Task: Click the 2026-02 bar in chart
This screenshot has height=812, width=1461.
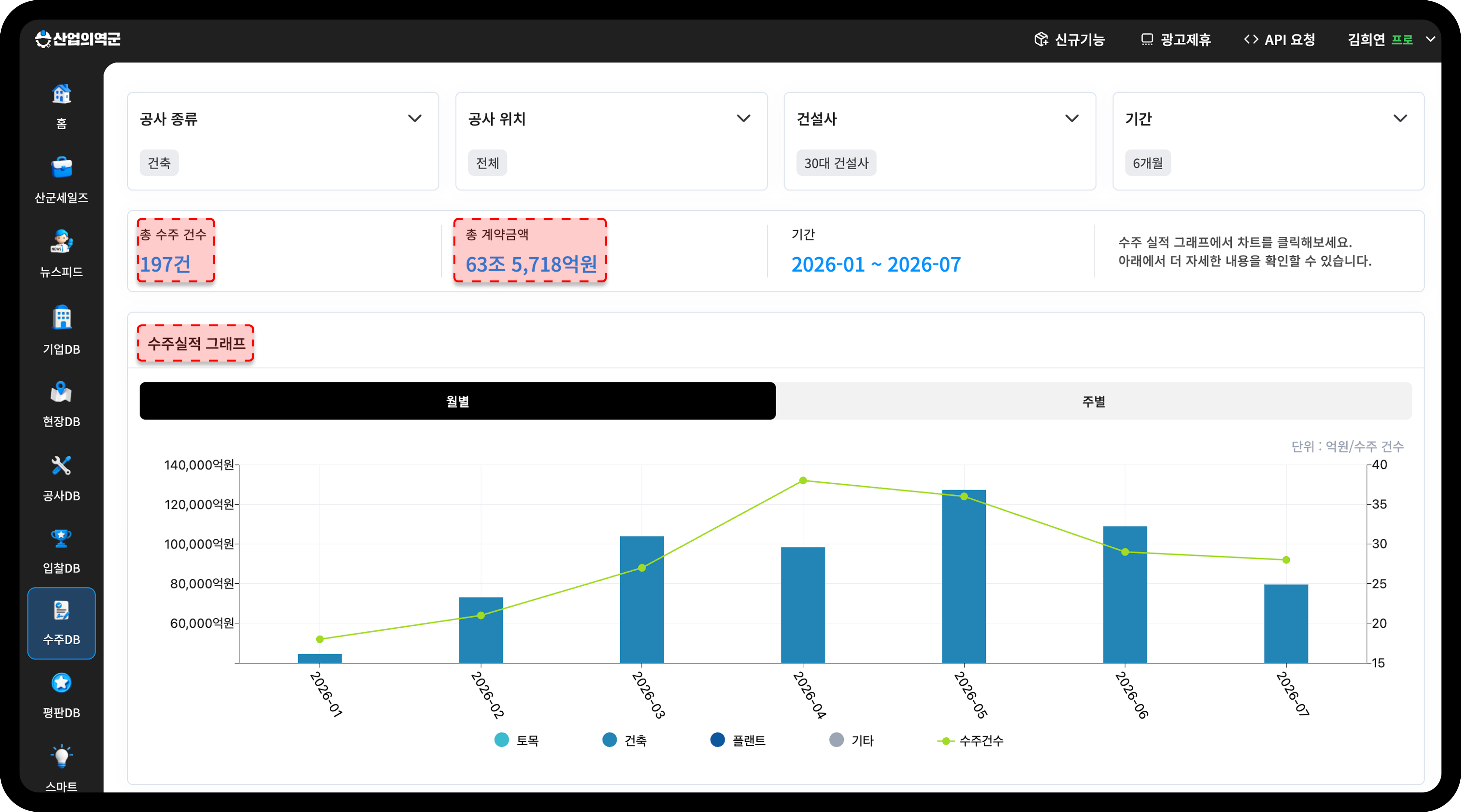Action: 481,630
